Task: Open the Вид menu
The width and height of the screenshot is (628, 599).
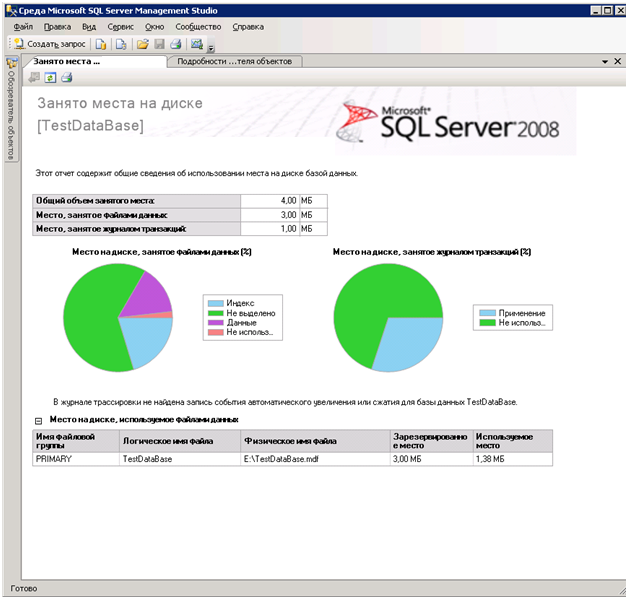Action: 89,27
